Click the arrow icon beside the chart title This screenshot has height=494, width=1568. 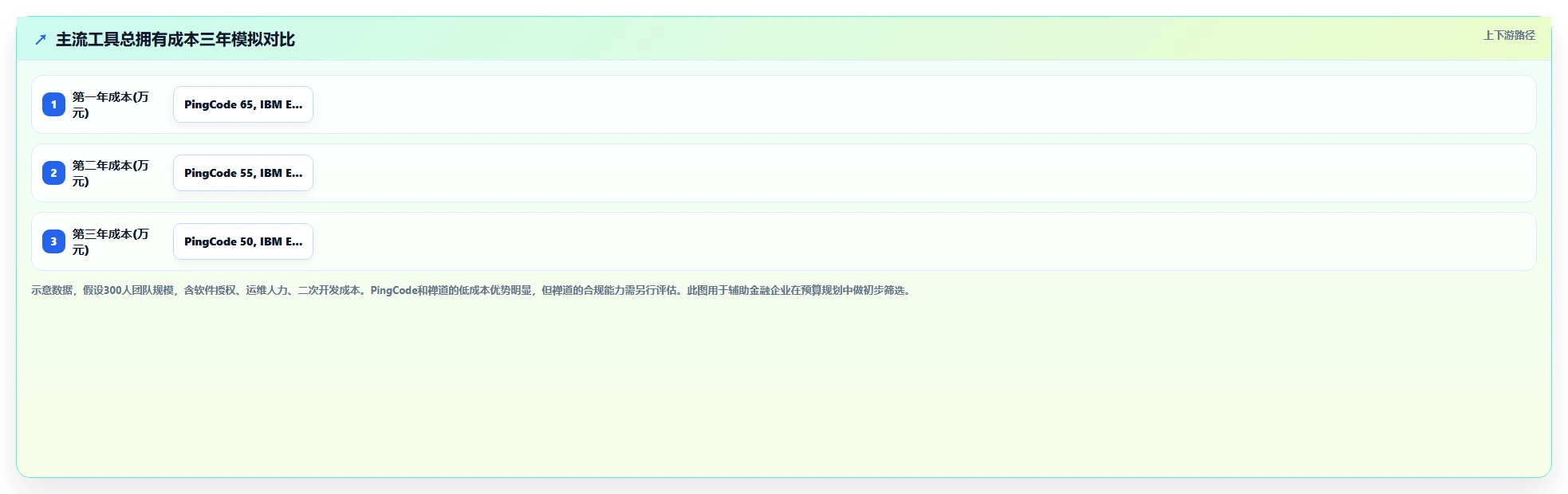[41, 39]
